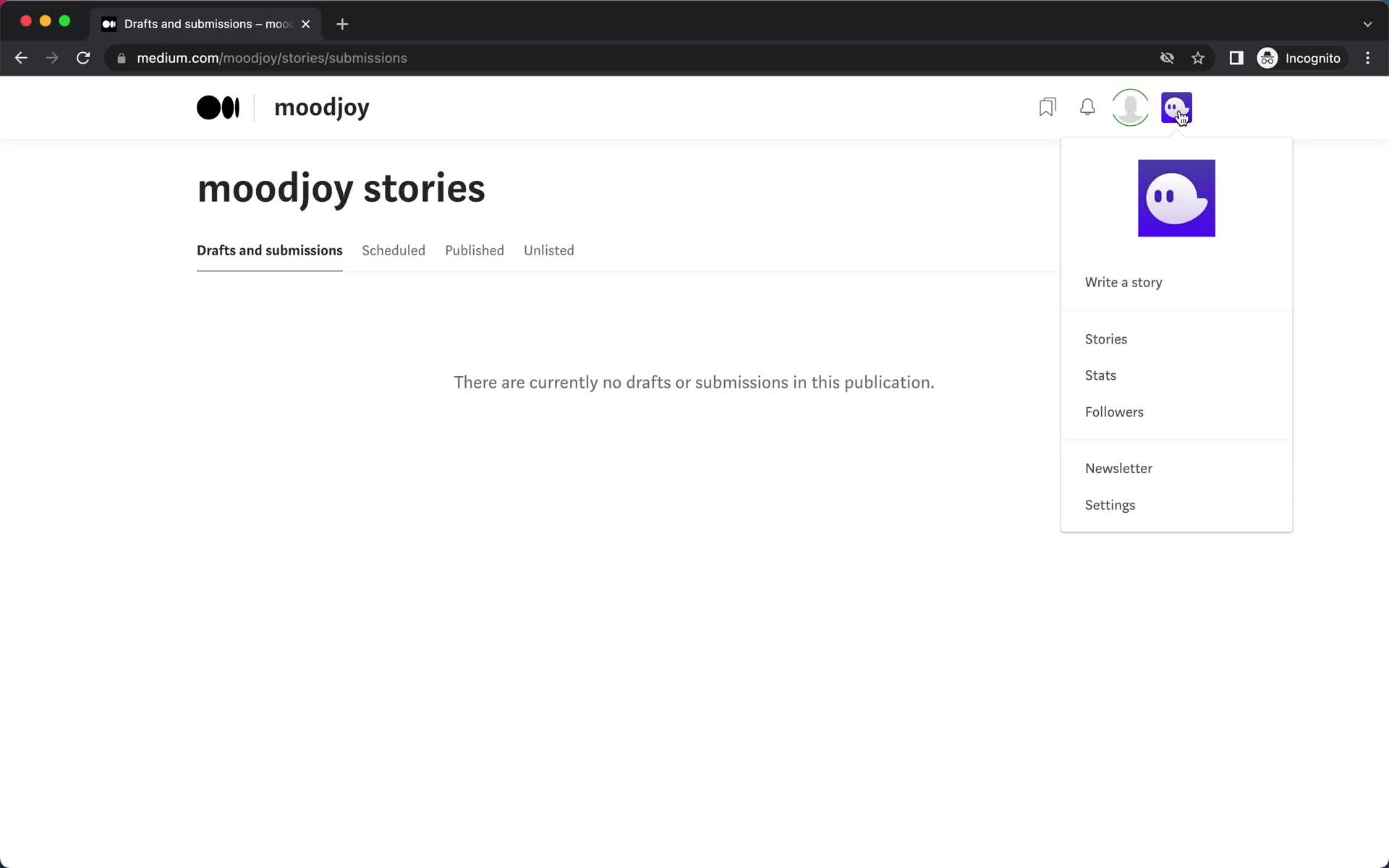Click the notifications bell icon
This screenshot has width=1389, height=868.
[1088, 107]
